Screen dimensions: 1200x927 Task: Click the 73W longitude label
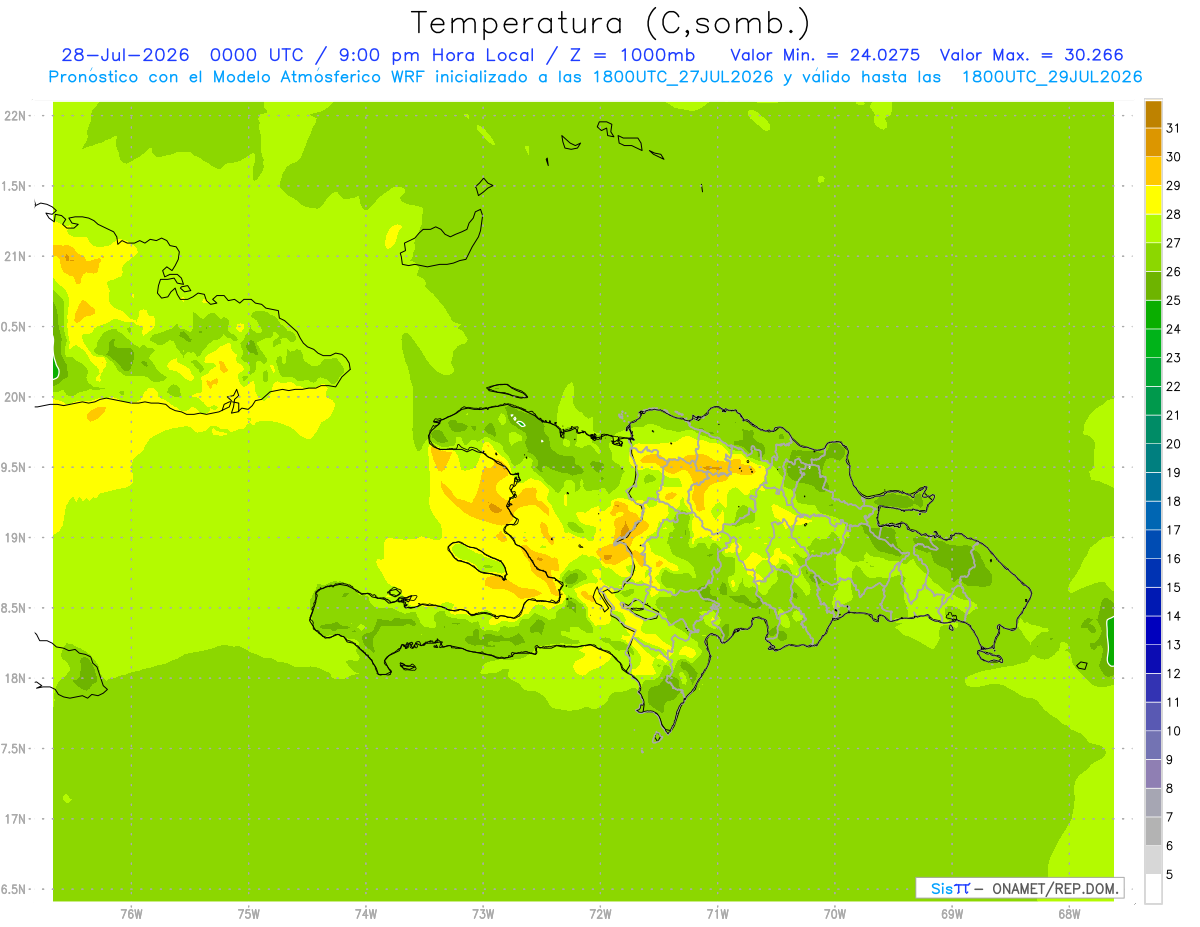coord(483,913)
